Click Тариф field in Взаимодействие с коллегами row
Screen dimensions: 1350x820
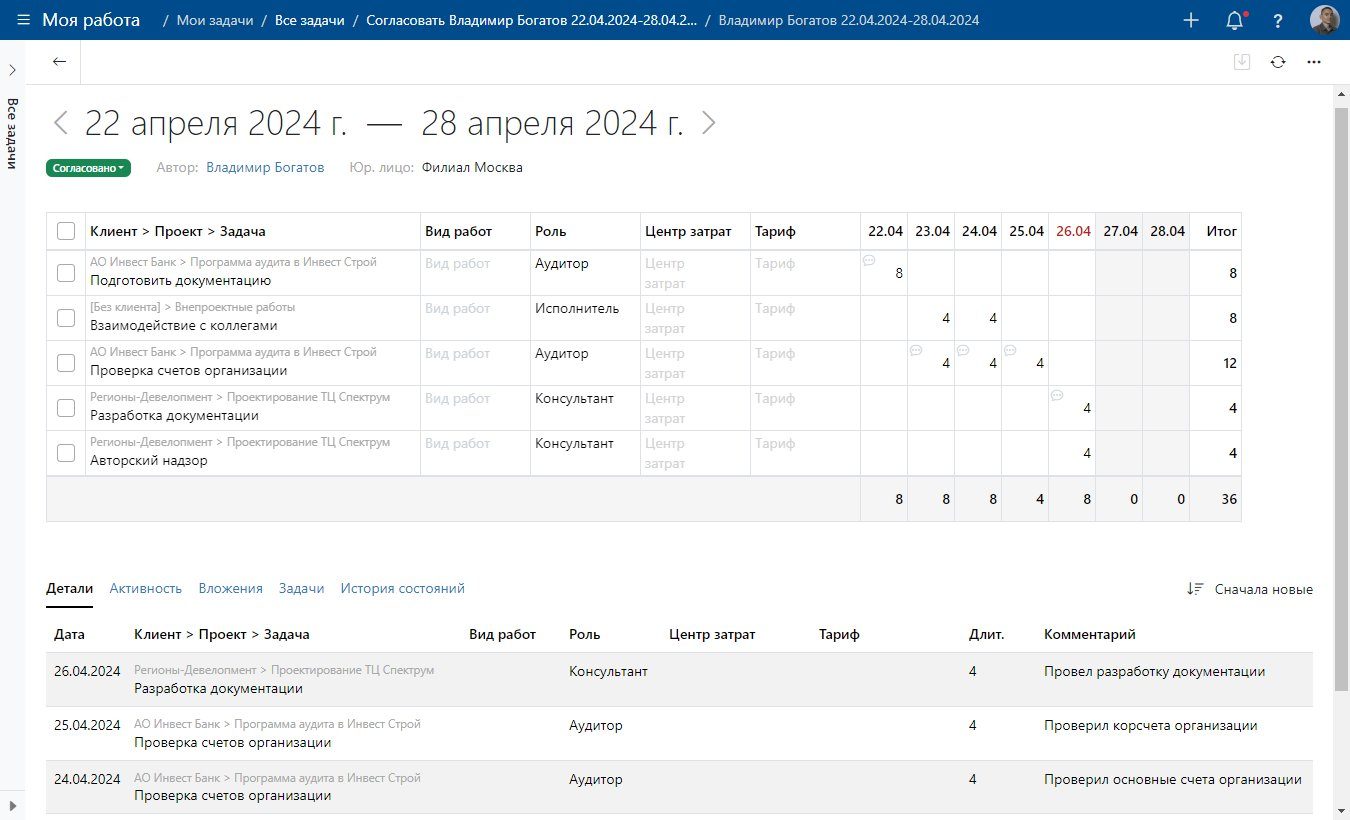pos(805,318)
